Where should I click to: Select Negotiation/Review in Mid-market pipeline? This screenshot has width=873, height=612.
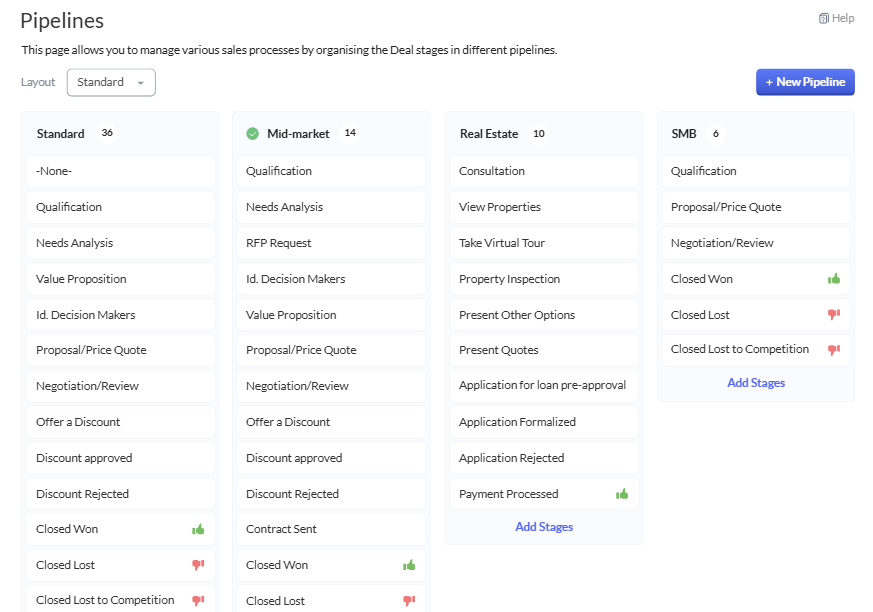pos(331,386)
